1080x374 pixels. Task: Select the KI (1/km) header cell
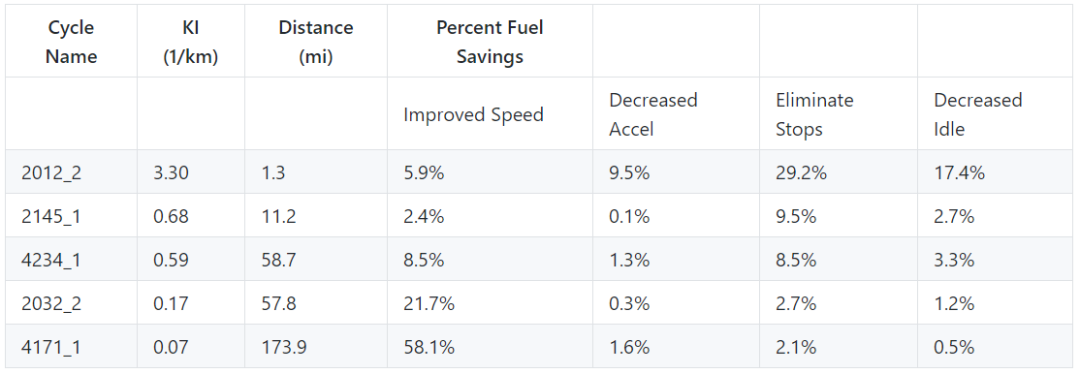pos(191,41)
